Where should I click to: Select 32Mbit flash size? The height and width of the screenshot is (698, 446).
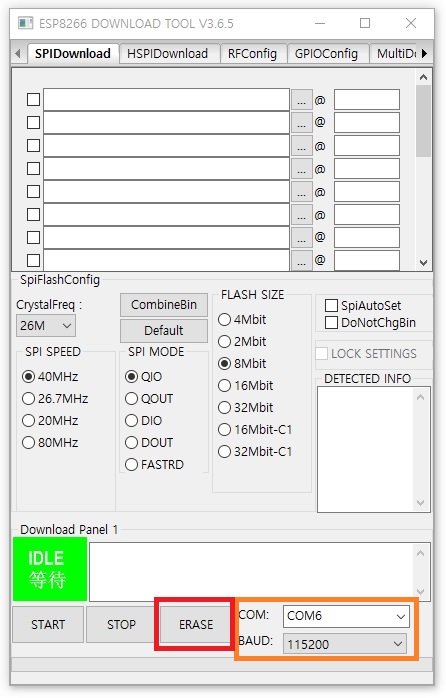[x=246, y=407]
